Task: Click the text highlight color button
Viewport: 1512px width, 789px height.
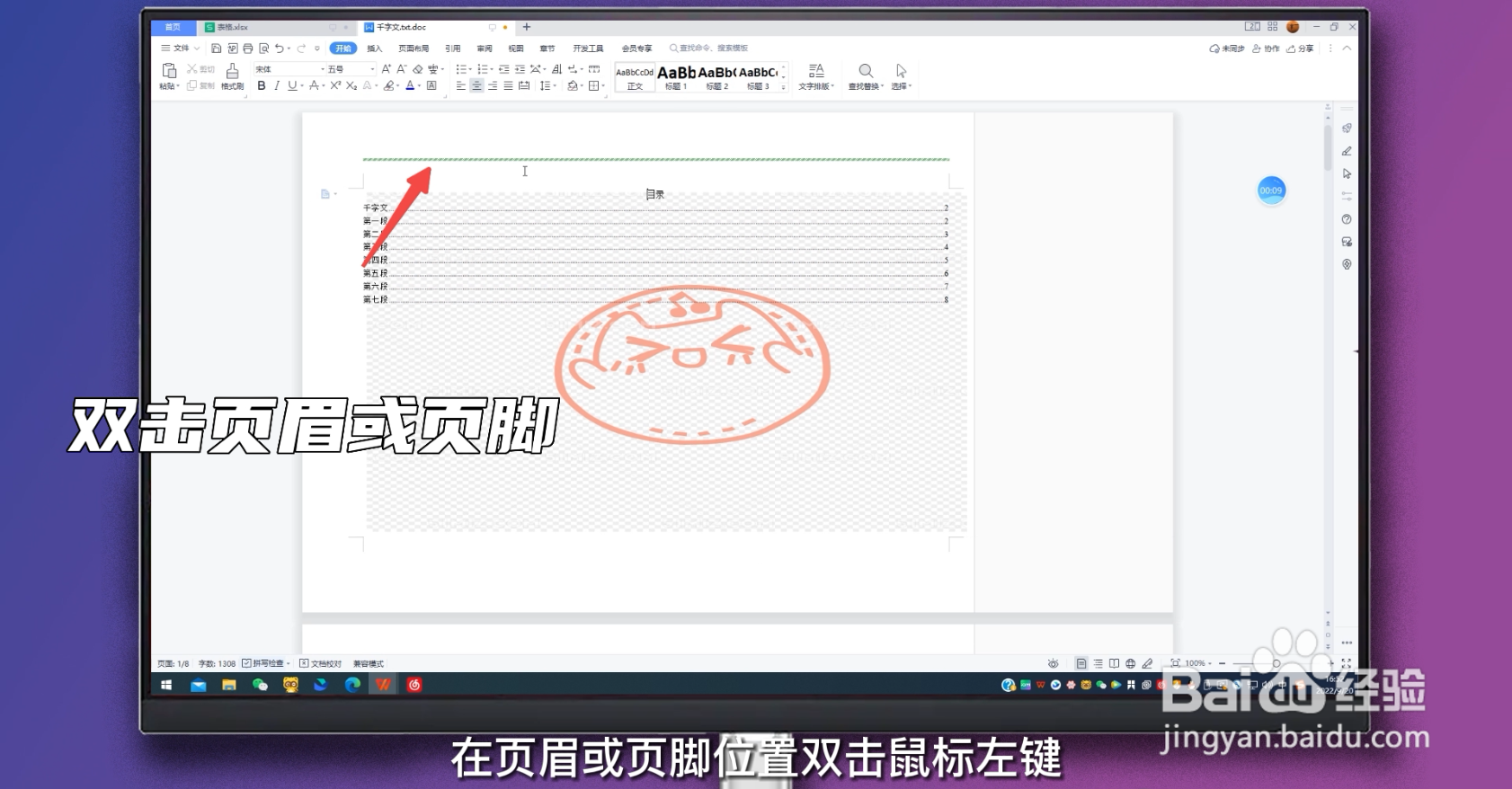Action: 388,86
